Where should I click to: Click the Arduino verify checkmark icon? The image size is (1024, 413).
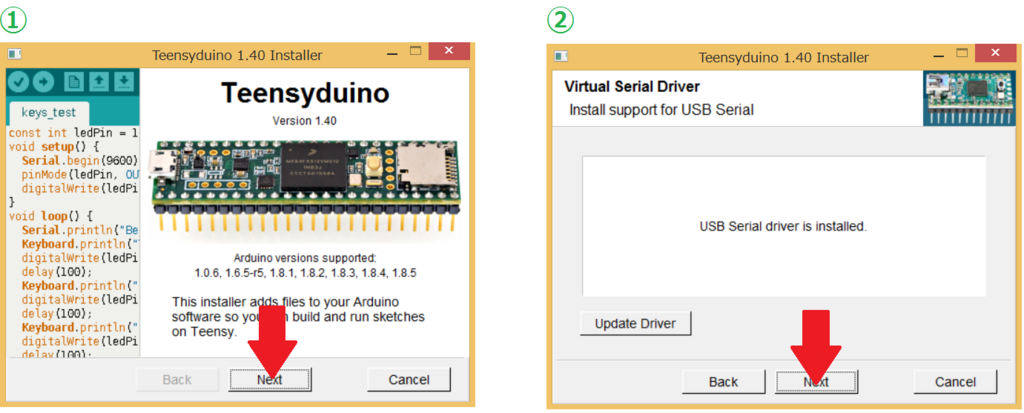[x=19, y=82]
